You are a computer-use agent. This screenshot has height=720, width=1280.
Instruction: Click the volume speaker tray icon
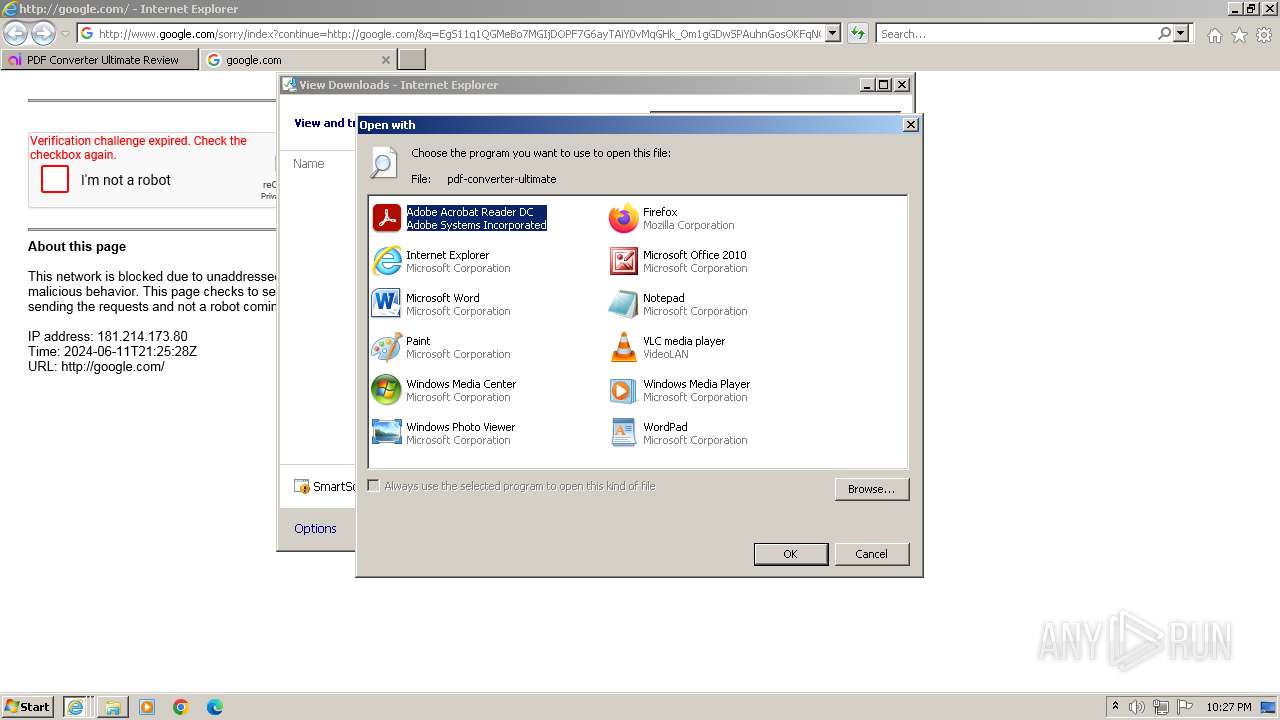coord(1137,707)
